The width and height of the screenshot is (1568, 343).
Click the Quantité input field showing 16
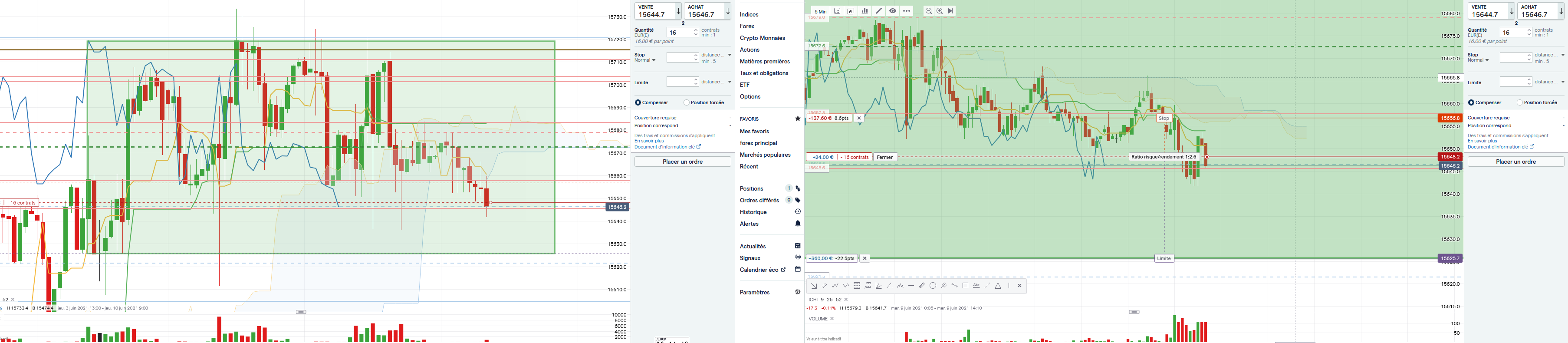pos(679,32)
